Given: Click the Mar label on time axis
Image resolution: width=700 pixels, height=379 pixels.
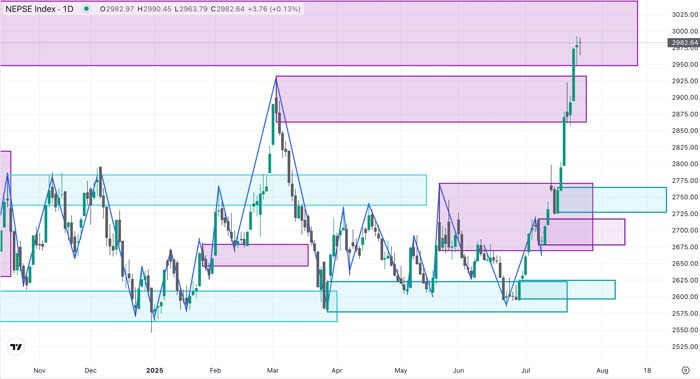Looking at the screenshot, I should point(273,371).
